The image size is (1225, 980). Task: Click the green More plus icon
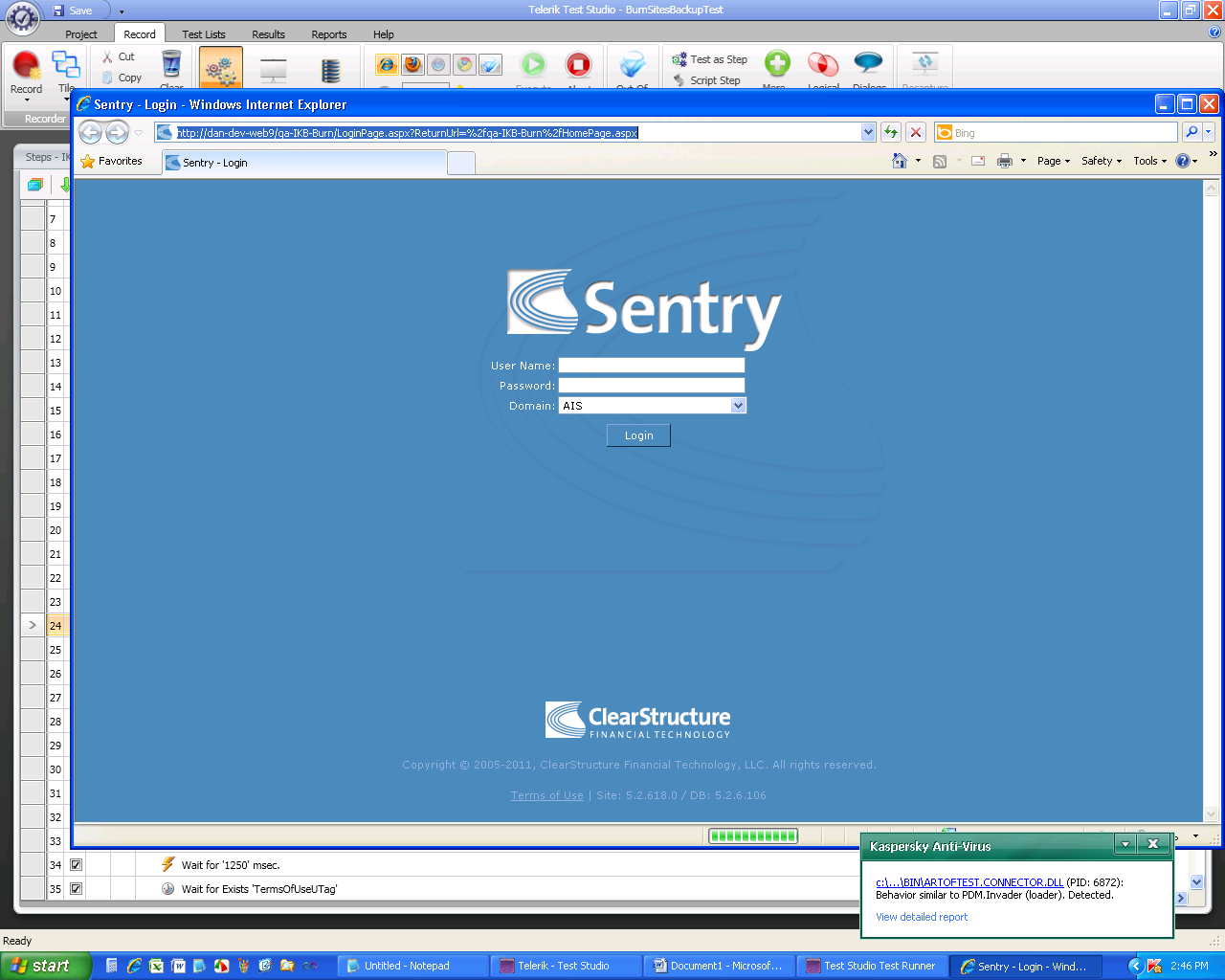pos(777,64)
